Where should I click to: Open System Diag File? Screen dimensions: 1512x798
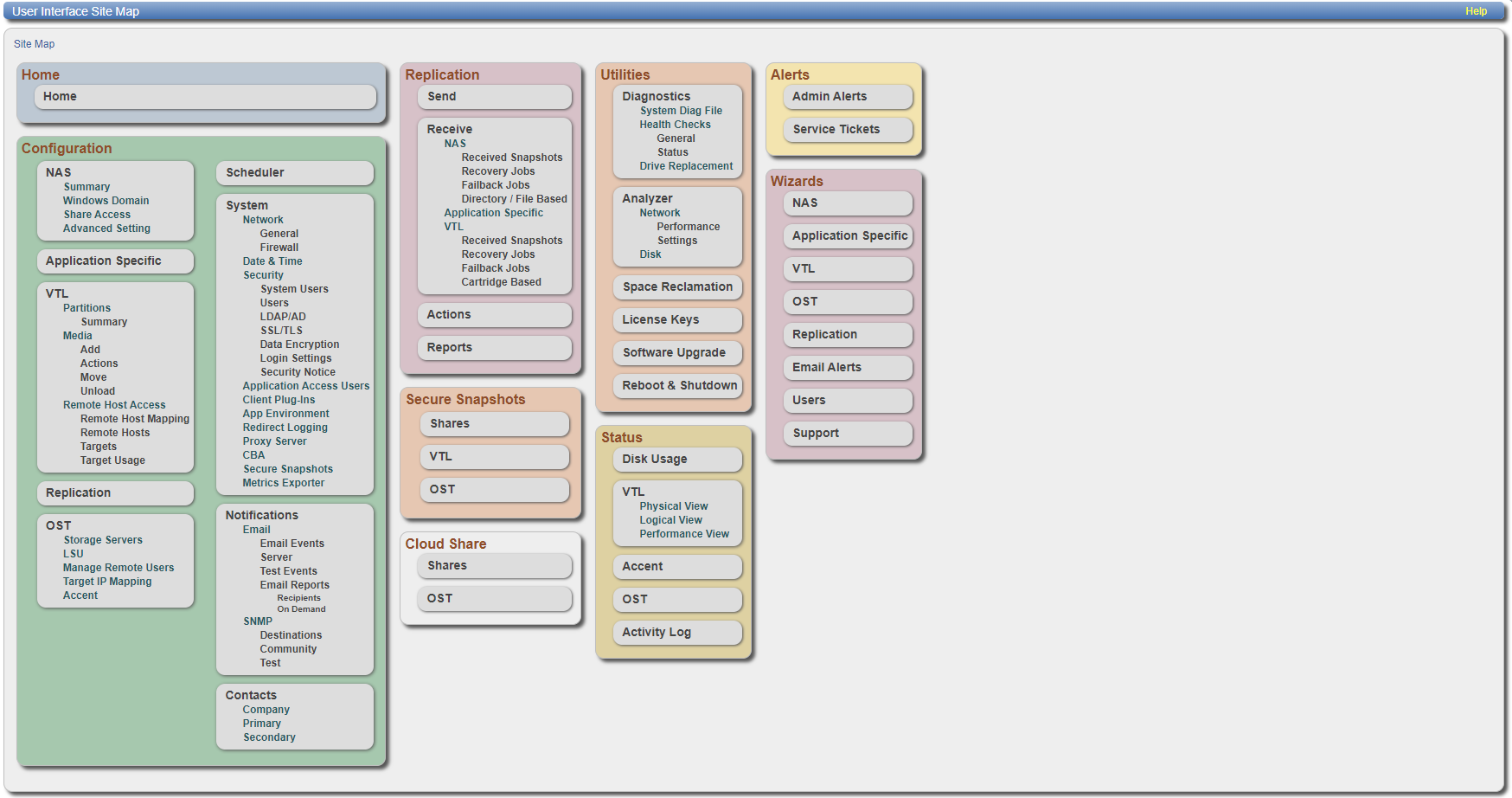pos(681,111)
